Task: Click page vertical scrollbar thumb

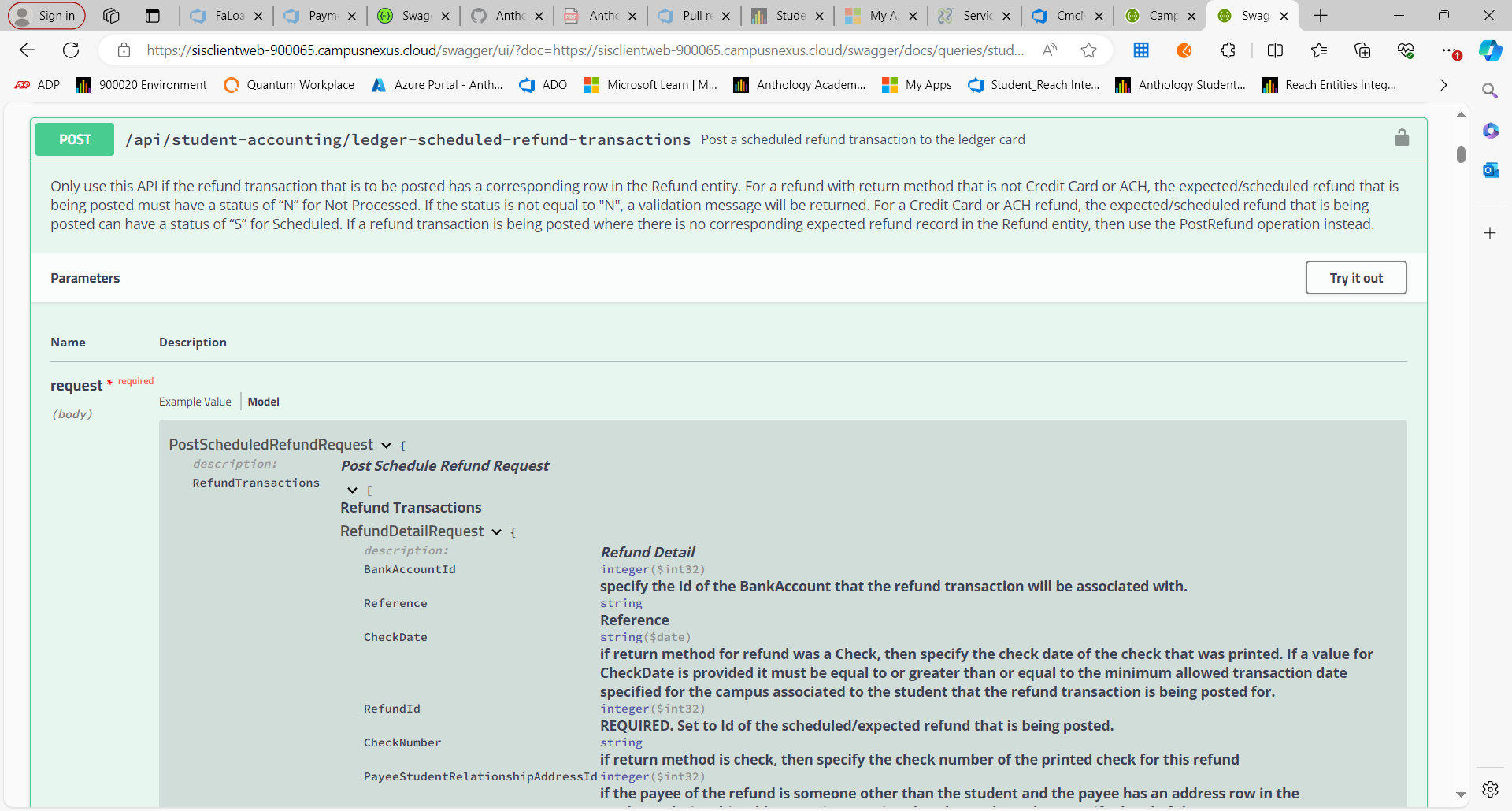Action: [x=1461, y=154]
